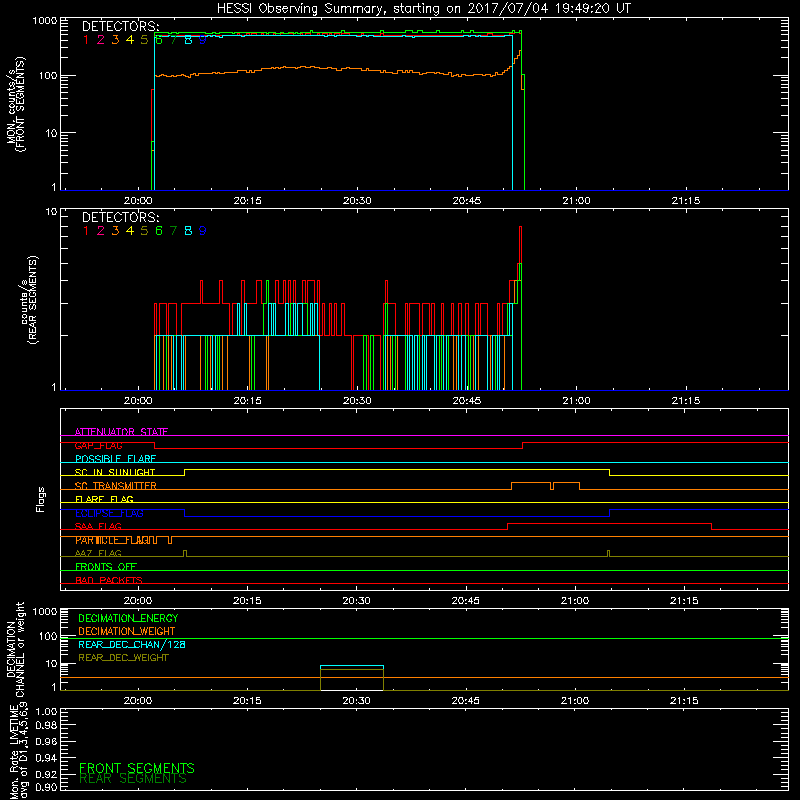Select detector 9 legend number in front segments plot
Viewport: 800px width, 800px height.
click(x=203, y=40)
